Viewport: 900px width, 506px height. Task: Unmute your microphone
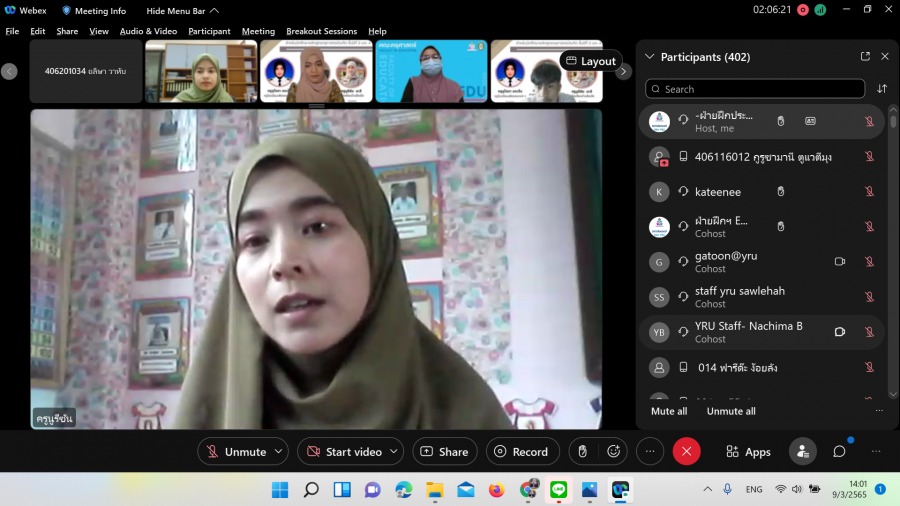pos(236,452)
